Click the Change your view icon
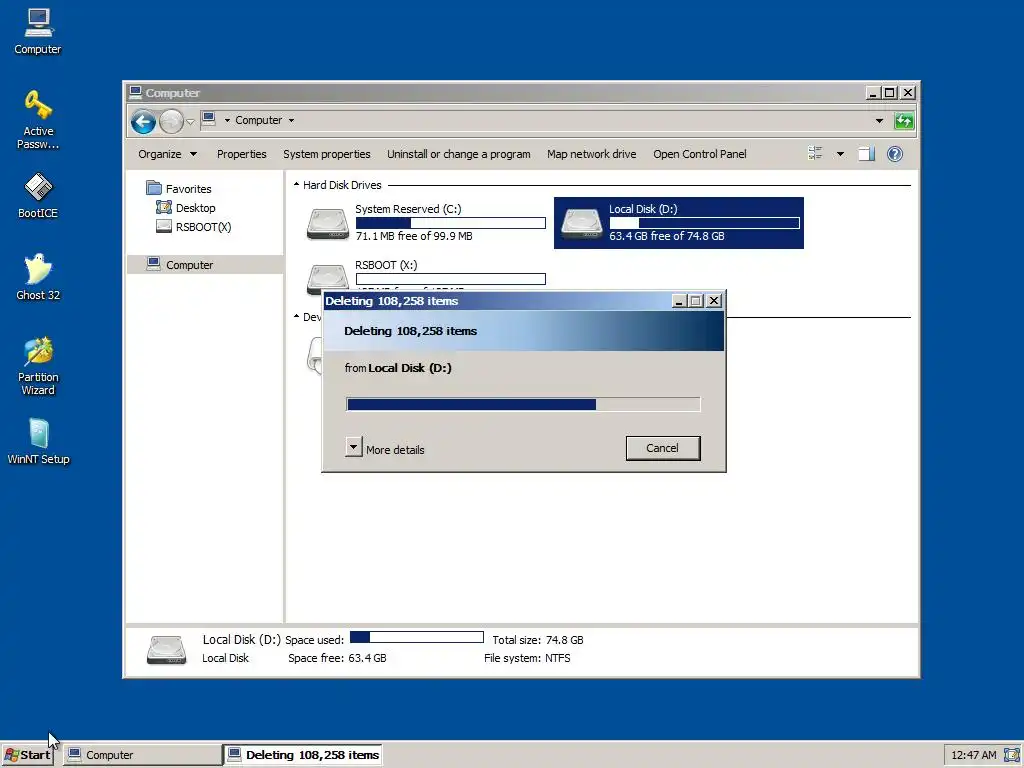Image resolution: width=1024 pixels, height=768 pixels. (x=815, y=154)
